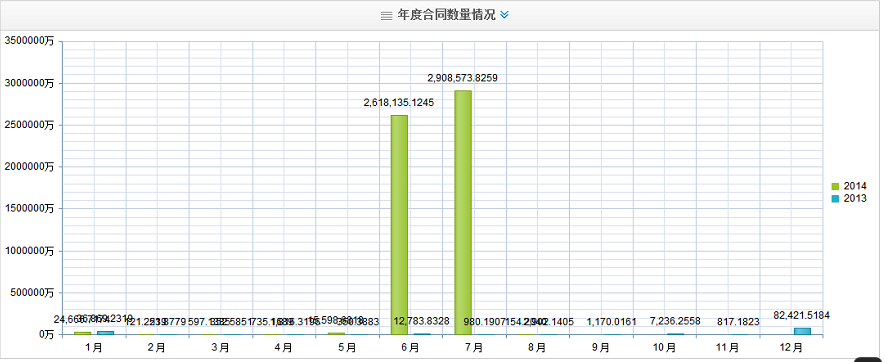The height and width of the screenshot is (362, 885).
Task: Click the 3500000万 y-axis label
Action: click(x=29, y=41)
